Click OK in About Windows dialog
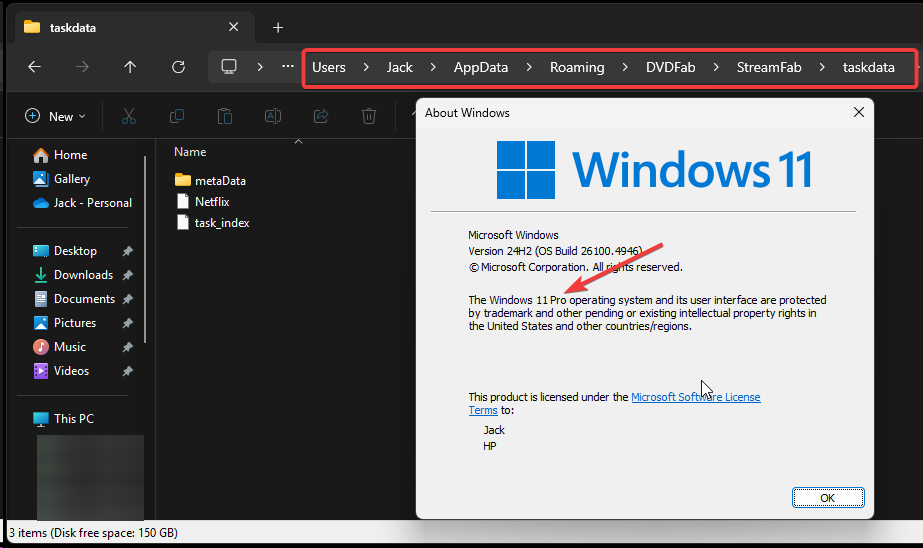The width and height of the screenshot is (923, 548). click(x=827, y=497)
